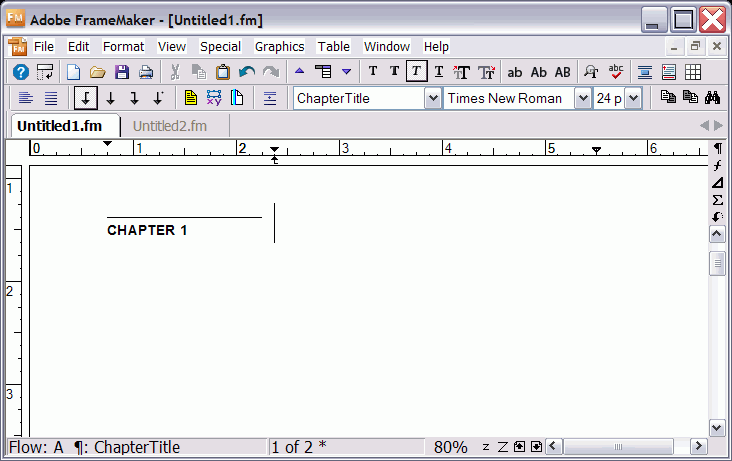This screenshot has width=732, height=461.
Task: Run spell check with the abc checkmark icon
Action: coord(616,71)
